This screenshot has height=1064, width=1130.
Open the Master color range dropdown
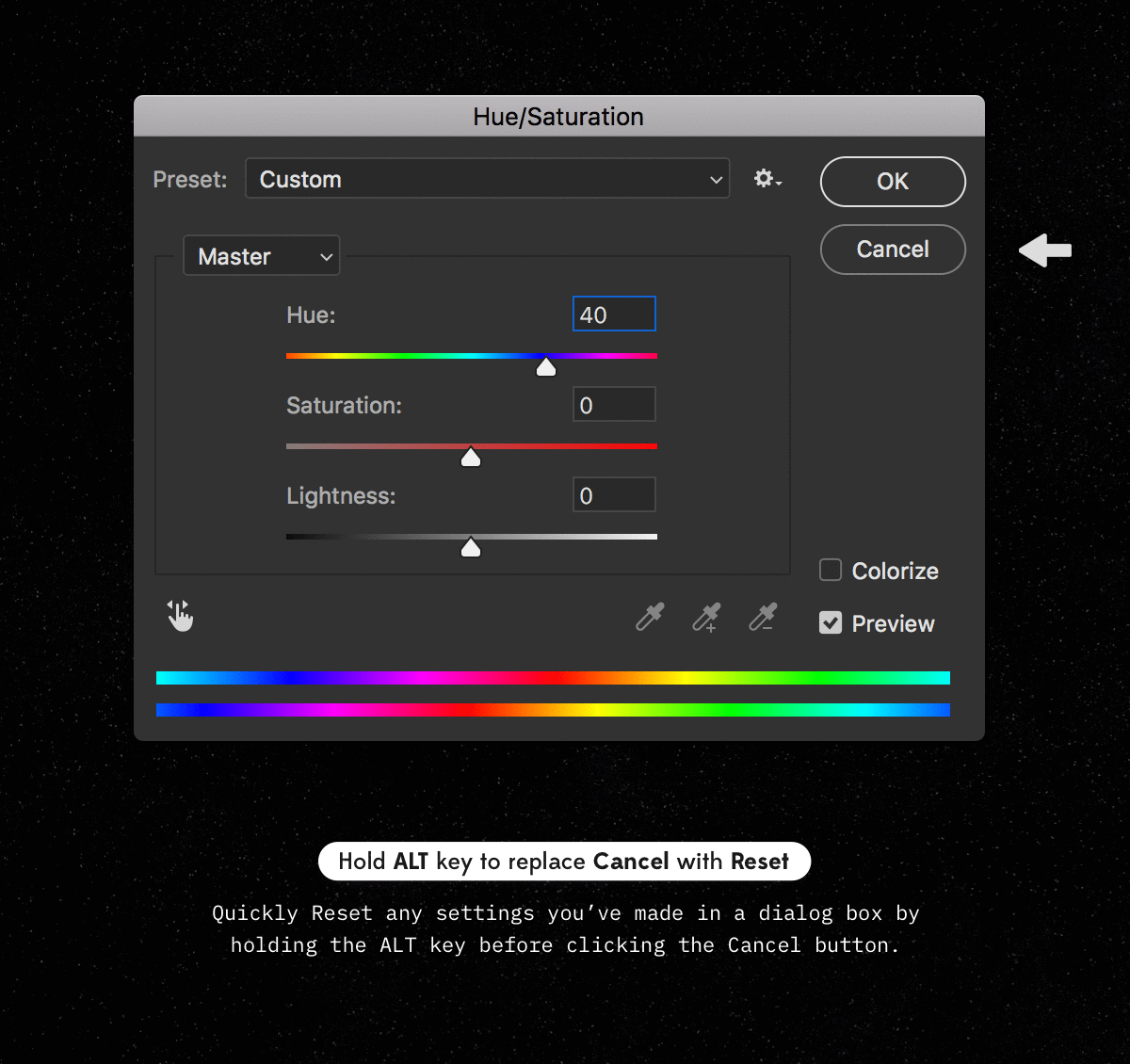[262, 256]
